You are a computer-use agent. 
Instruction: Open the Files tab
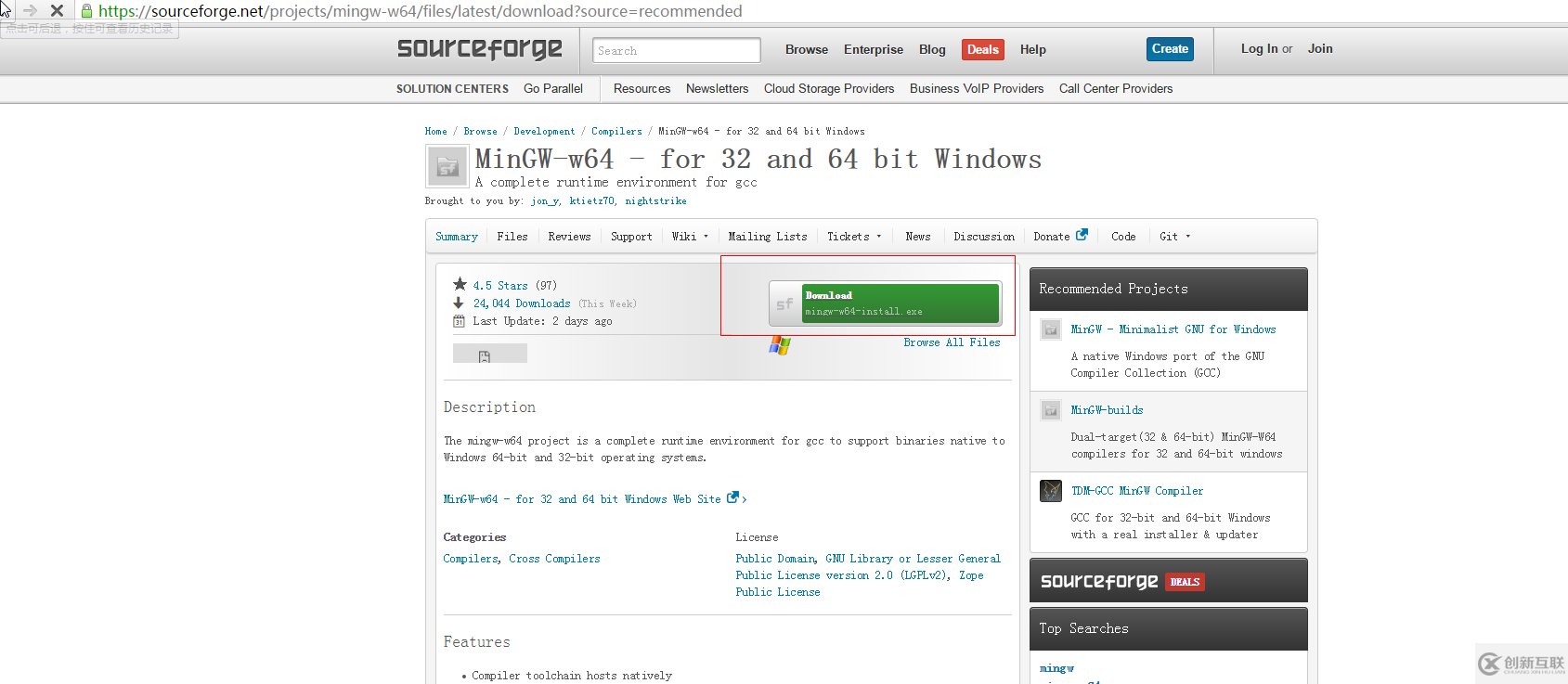pos(512,237)
